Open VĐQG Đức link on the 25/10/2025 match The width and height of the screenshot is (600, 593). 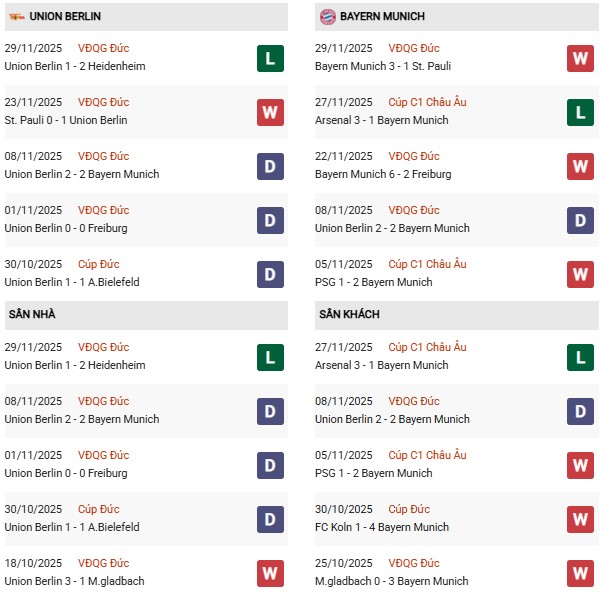(x=414, y=563)
